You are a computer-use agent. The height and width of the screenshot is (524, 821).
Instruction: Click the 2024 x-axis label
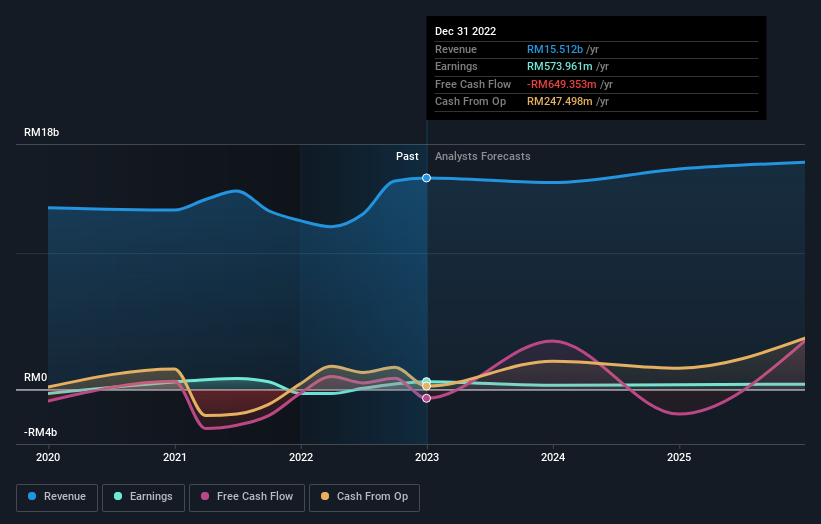pos(553,457)
